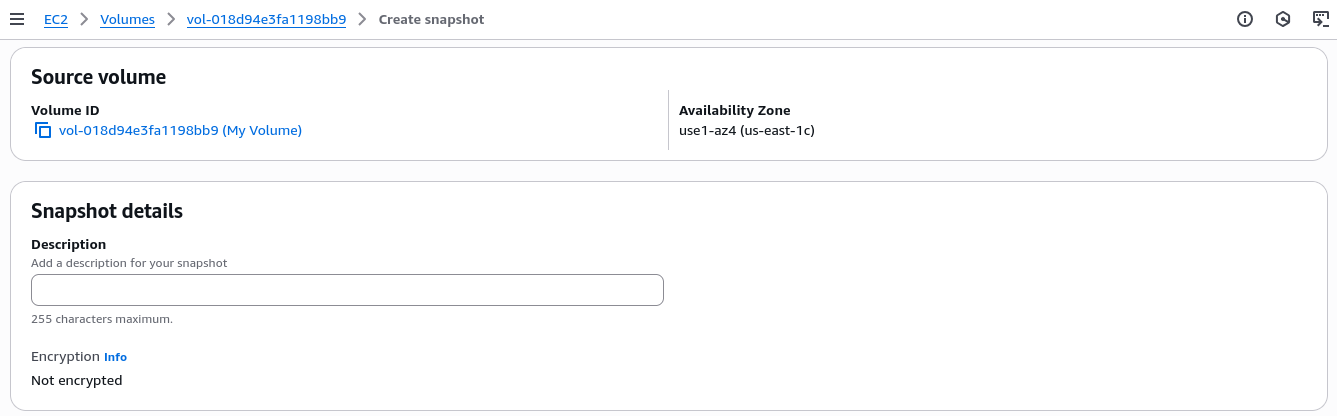Click the Source volume heading
Viewport: 1337px width, 416px height.
point(98,77)
